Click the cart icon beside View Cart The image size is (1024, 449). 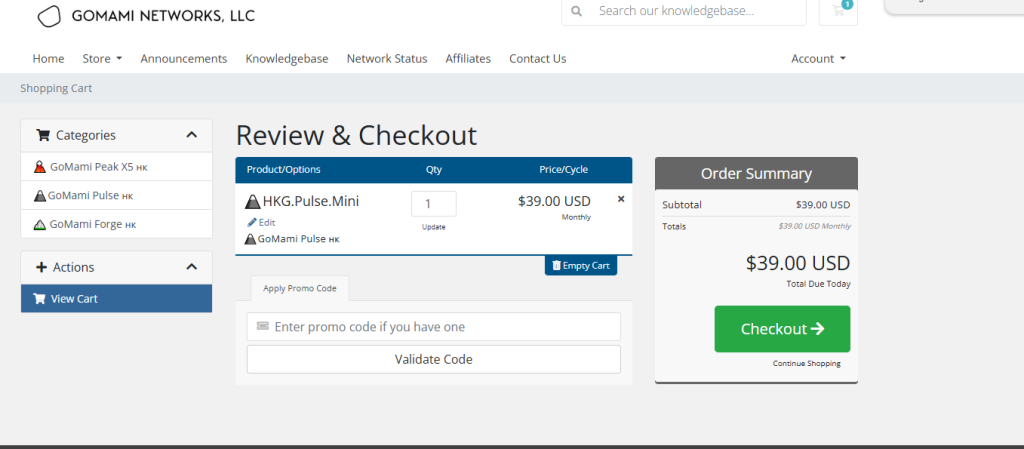[x=39, y=299]
